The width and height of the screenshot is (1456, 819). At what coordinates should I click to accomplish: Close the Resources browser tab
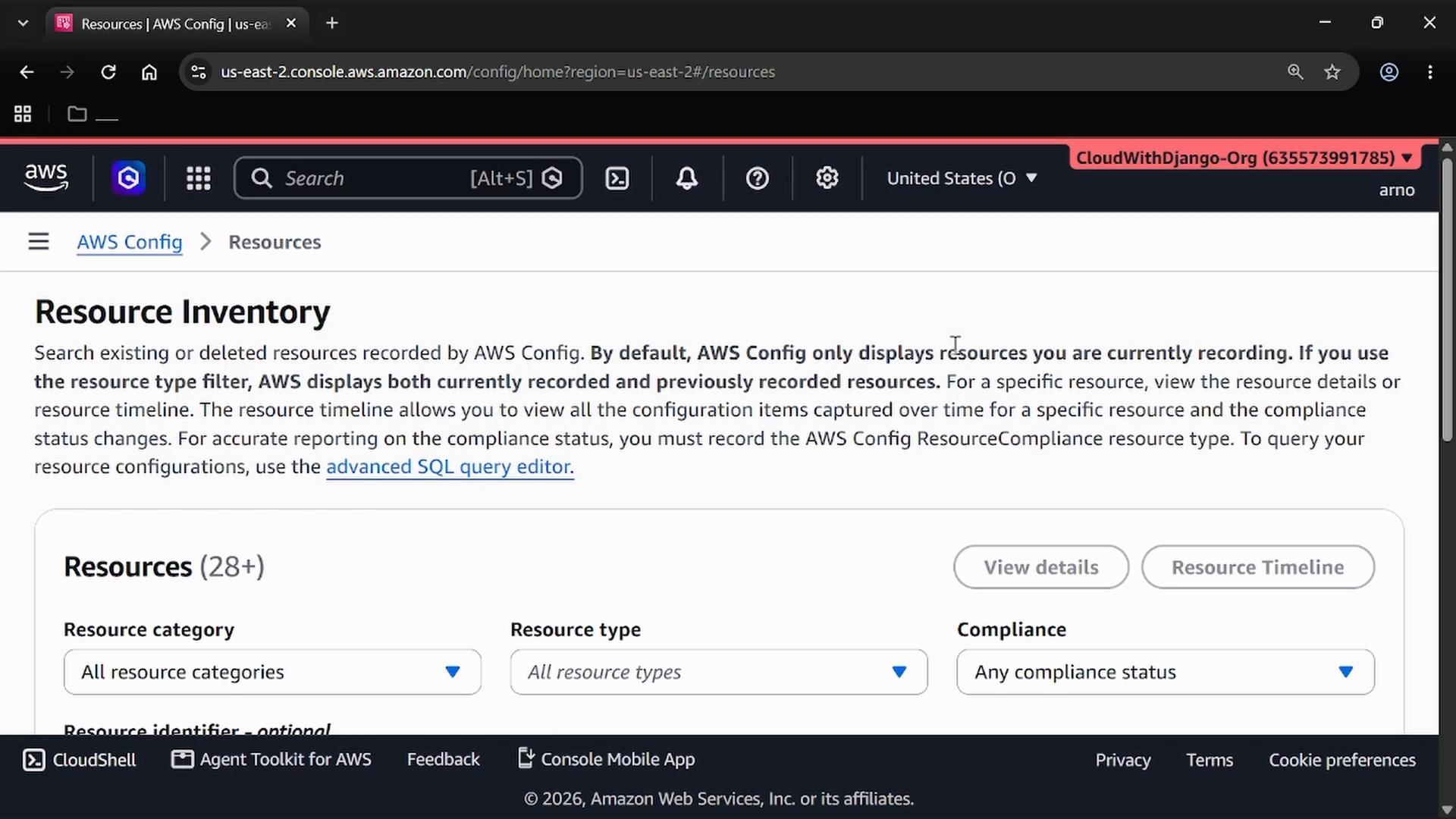291,24
